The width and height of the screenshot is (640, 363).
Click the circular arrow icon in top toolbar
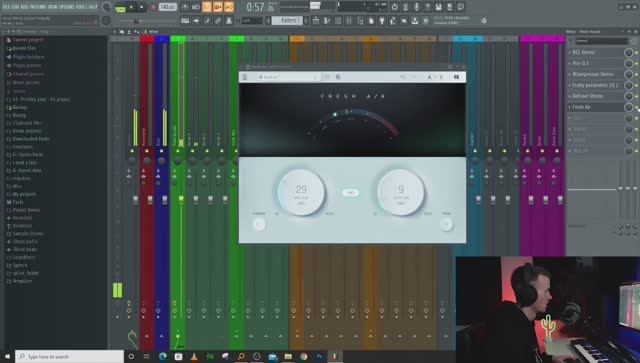pos(394,7)
